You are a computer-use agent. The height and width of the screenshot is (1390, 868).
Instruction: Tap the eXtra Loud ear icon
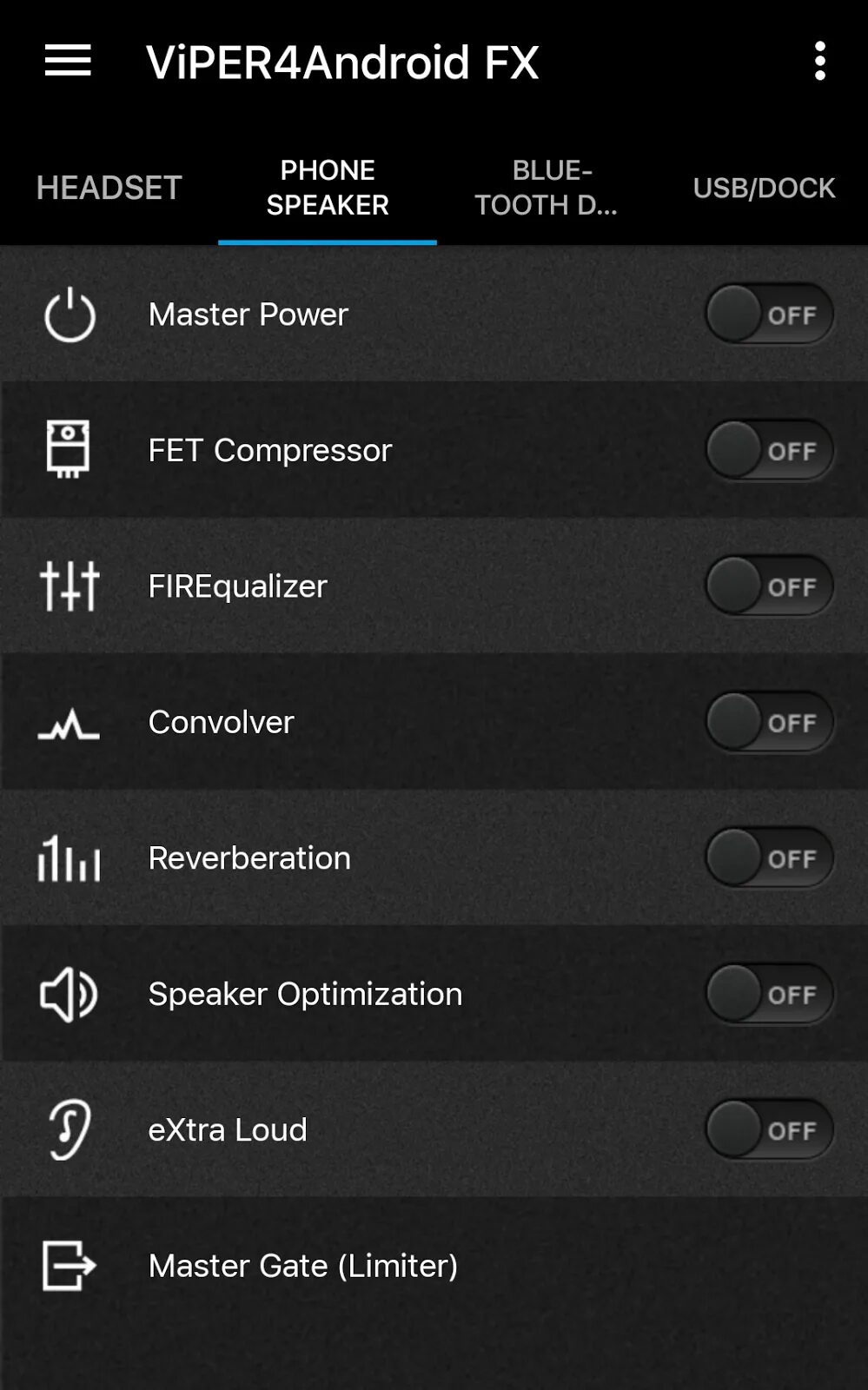pyautogui.click(x=69, y=1129)
